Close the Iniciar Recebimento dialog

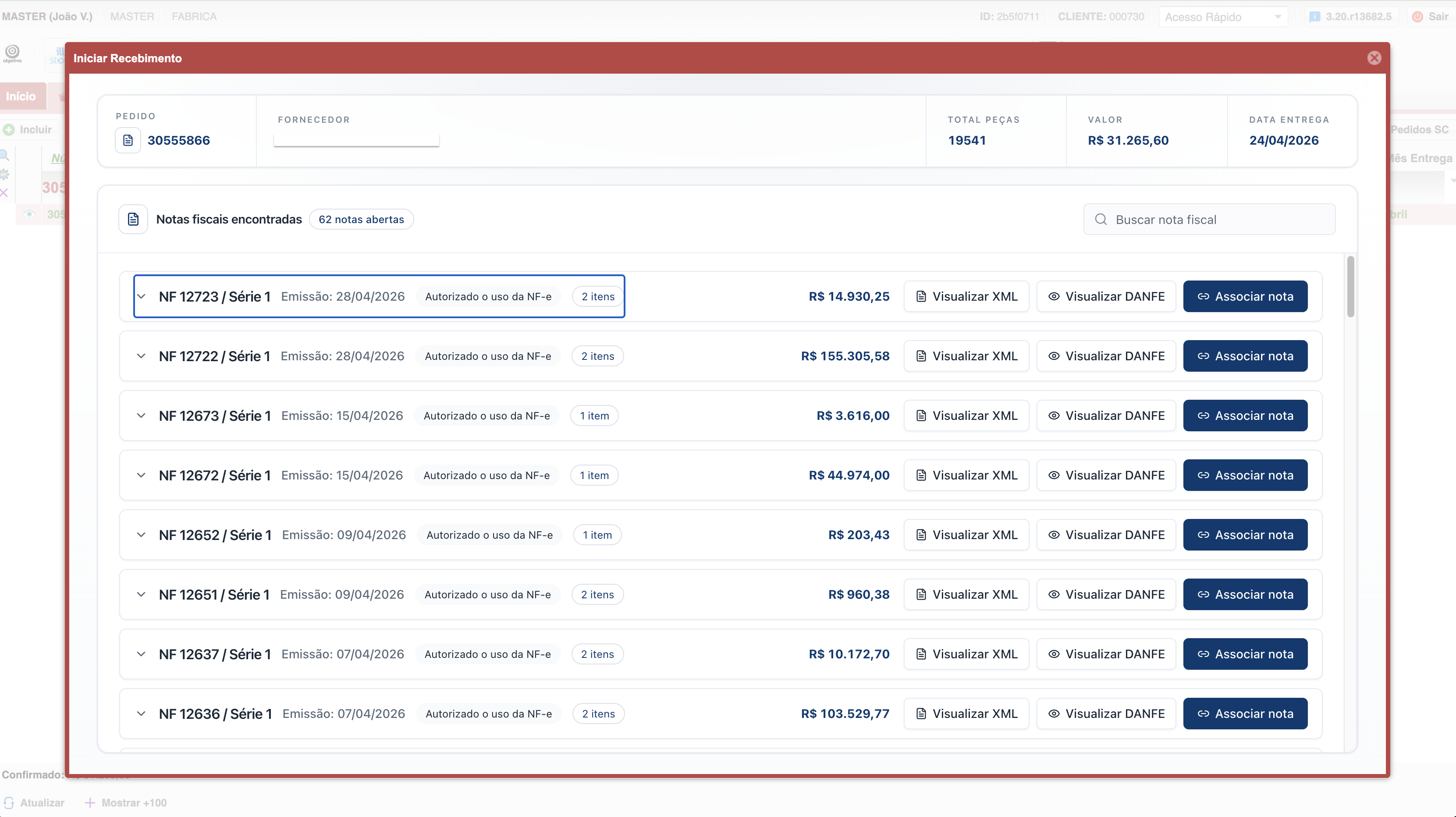1374,58
